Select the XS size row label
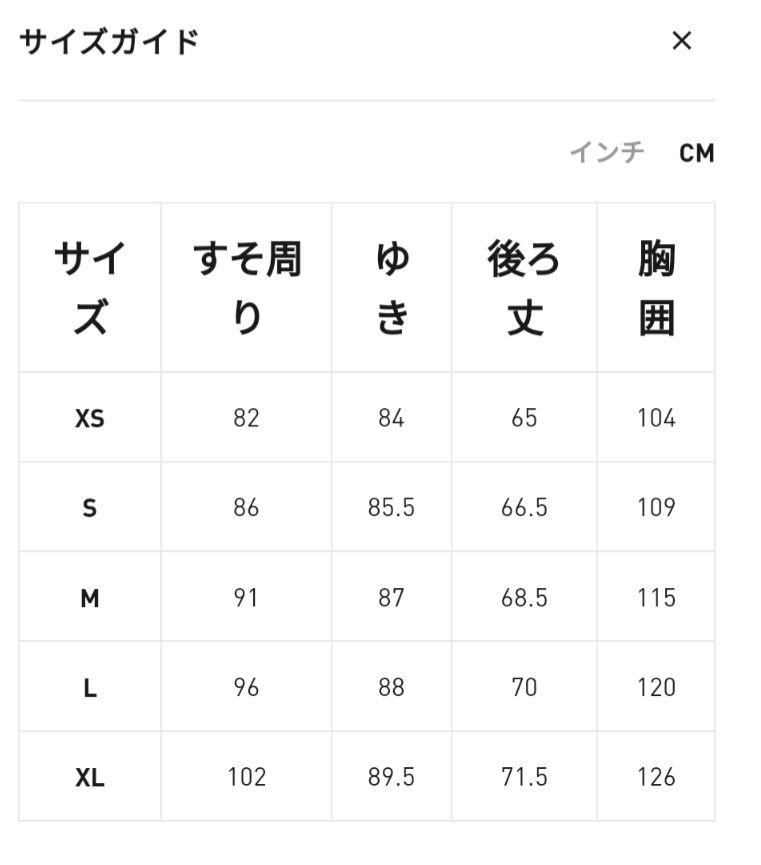The height and width of the screenshot is (865, 761). click(90, 418)
